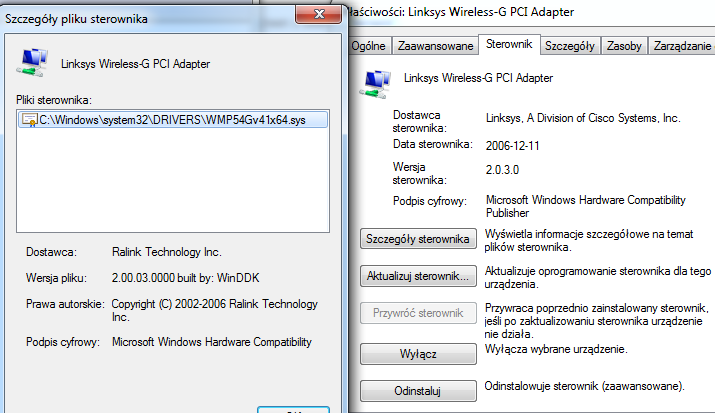
Task: Click the Odinstalowuje sterownik (zaawansowane) description
Action: click(585, 387)
